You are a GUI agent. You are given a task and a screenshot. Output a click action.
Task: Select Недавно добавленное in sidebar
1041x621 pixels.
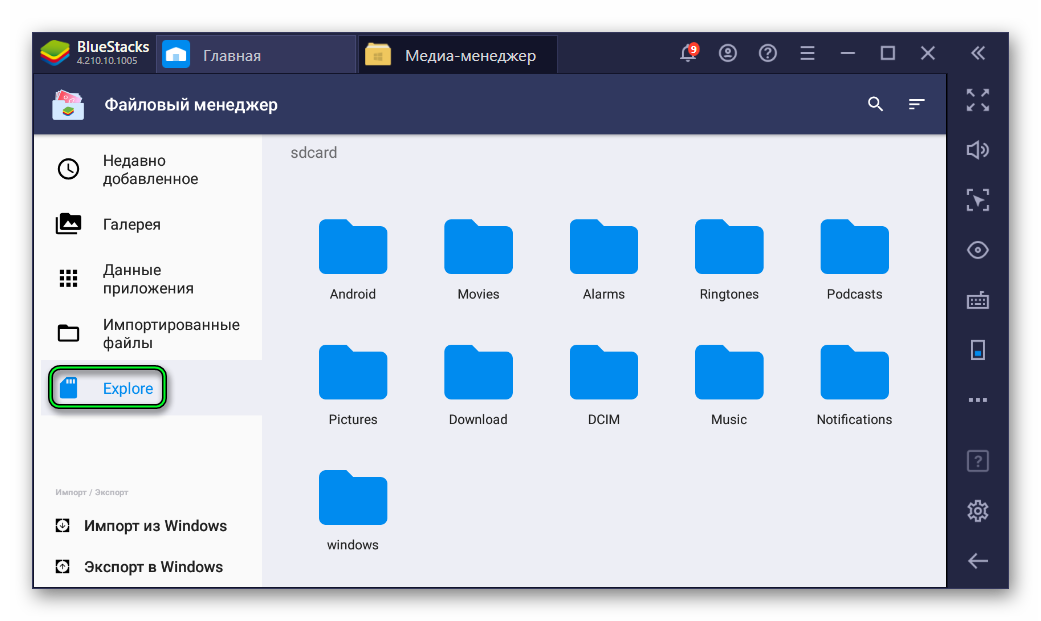150,170
